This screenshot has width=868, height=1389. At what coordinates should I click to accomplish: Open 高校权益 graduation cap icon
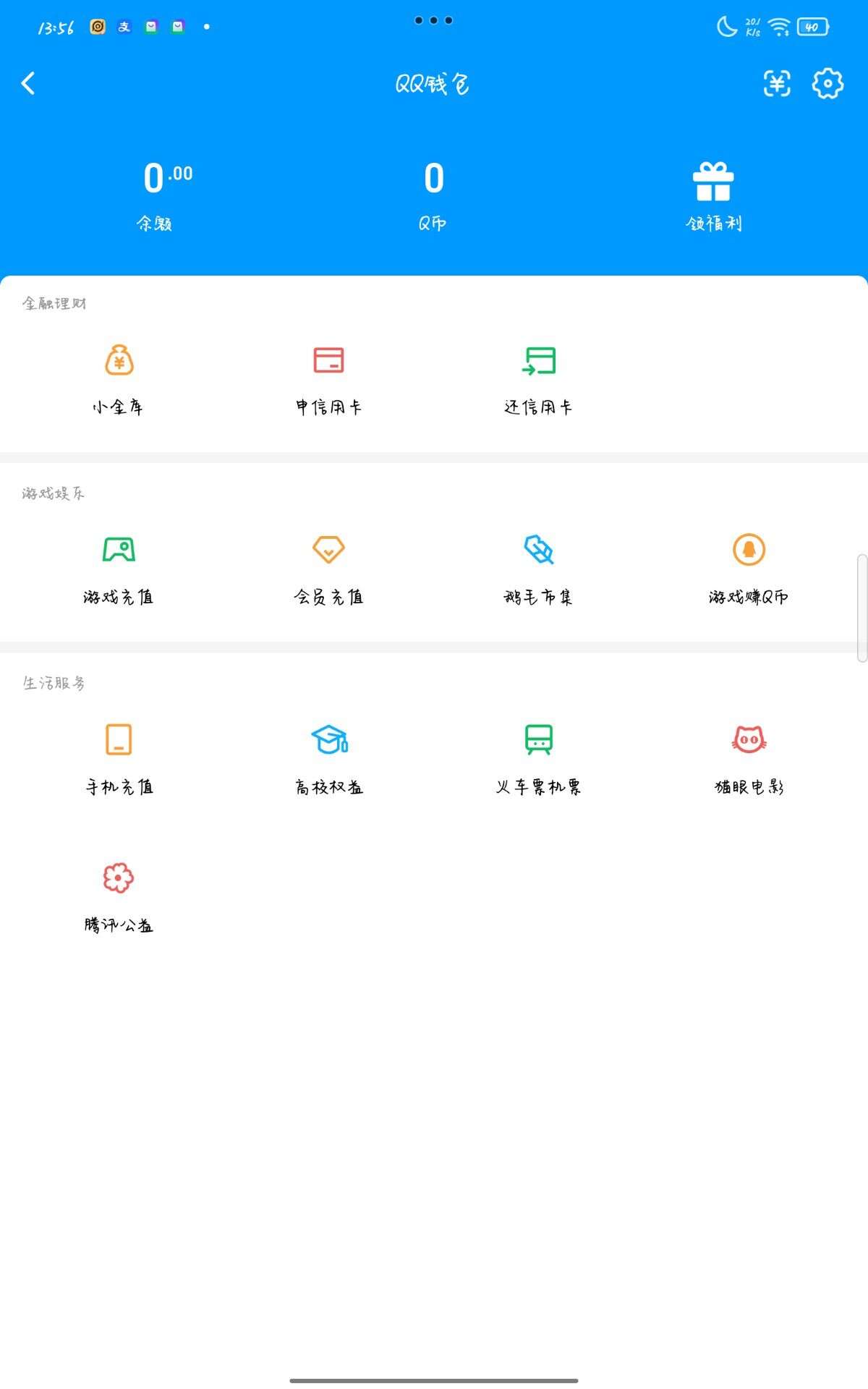(x=329, y=739)
